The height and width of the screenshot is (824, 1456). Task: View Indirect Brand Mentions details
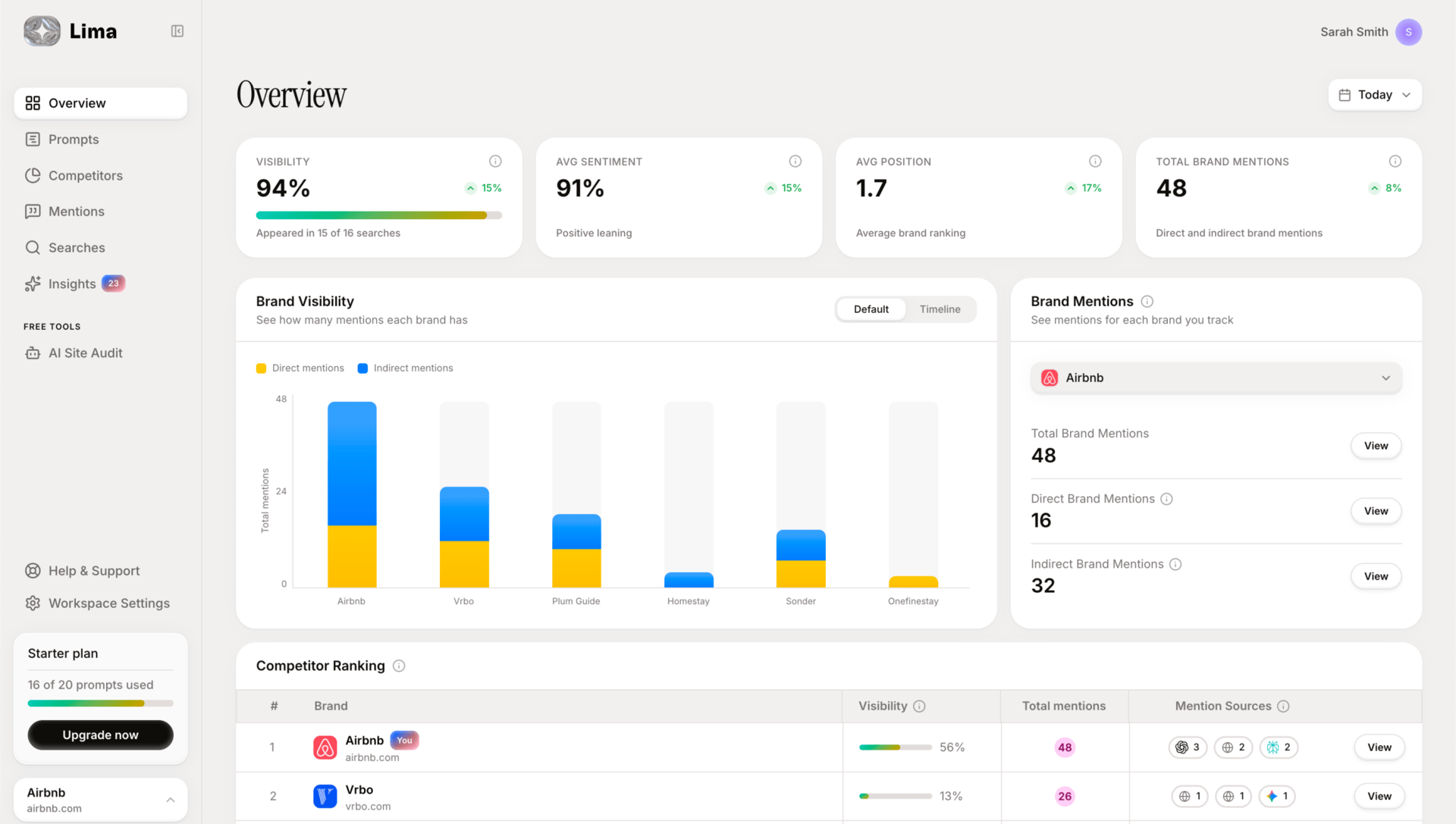pos(1376,576)
